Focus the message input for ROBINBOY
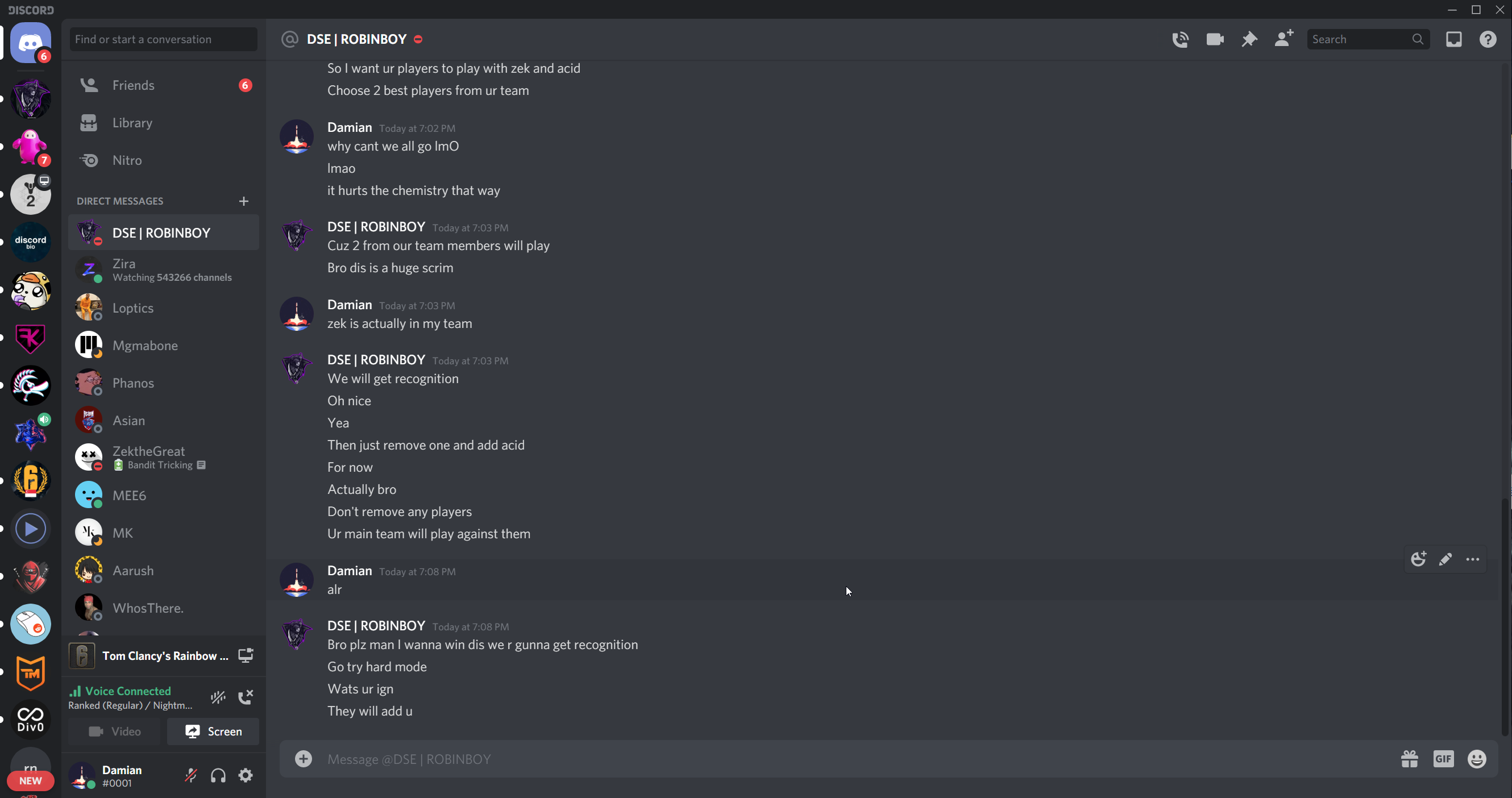The height and width of the screenshot is (798, 1512). [822, 759]
